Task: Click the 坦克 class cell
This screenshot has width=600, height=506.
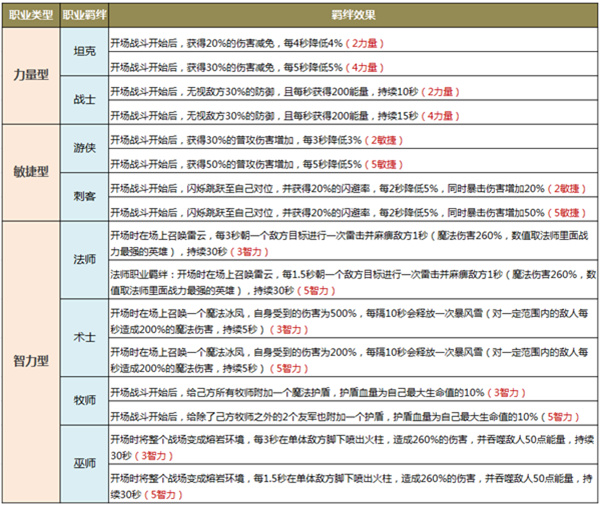Action: click(x=84, y=51)
